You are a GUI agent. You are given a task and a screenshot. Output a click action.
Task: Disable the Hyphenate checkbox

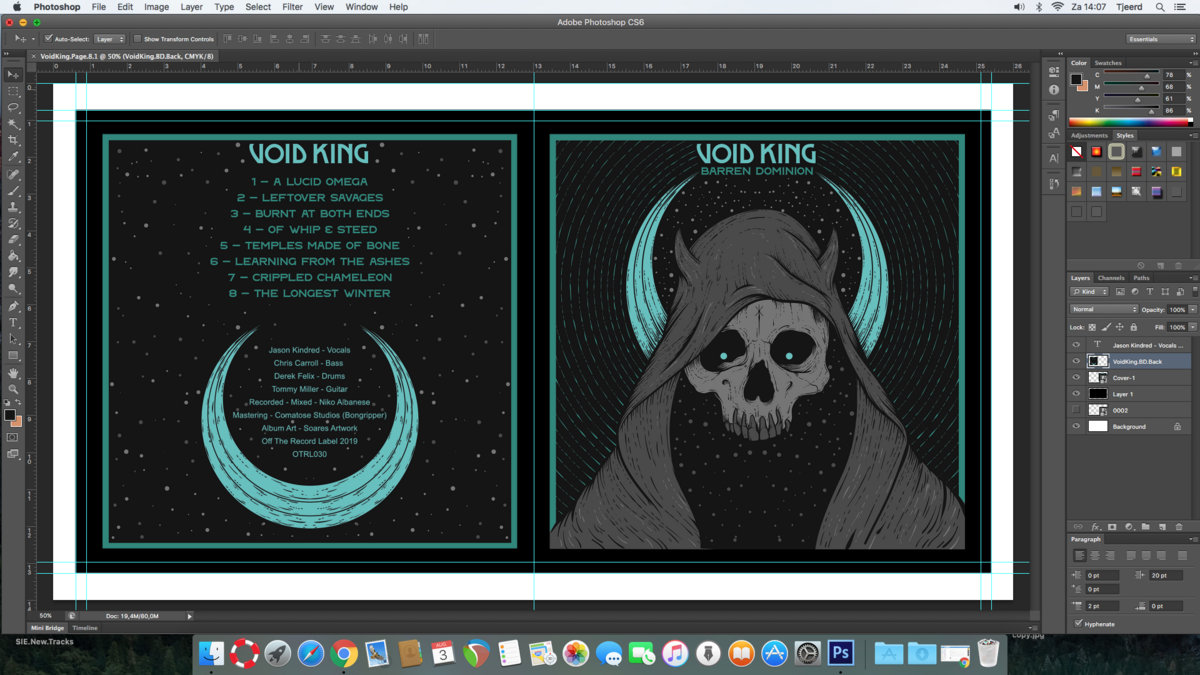1078,624
